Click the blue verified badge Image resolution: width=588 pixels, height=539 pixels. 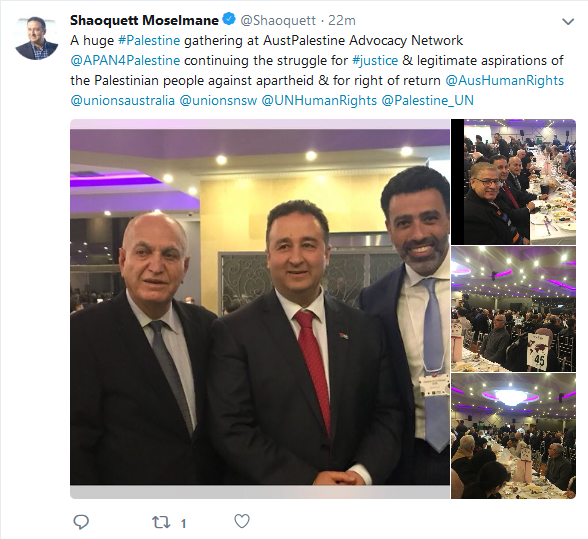229,19
